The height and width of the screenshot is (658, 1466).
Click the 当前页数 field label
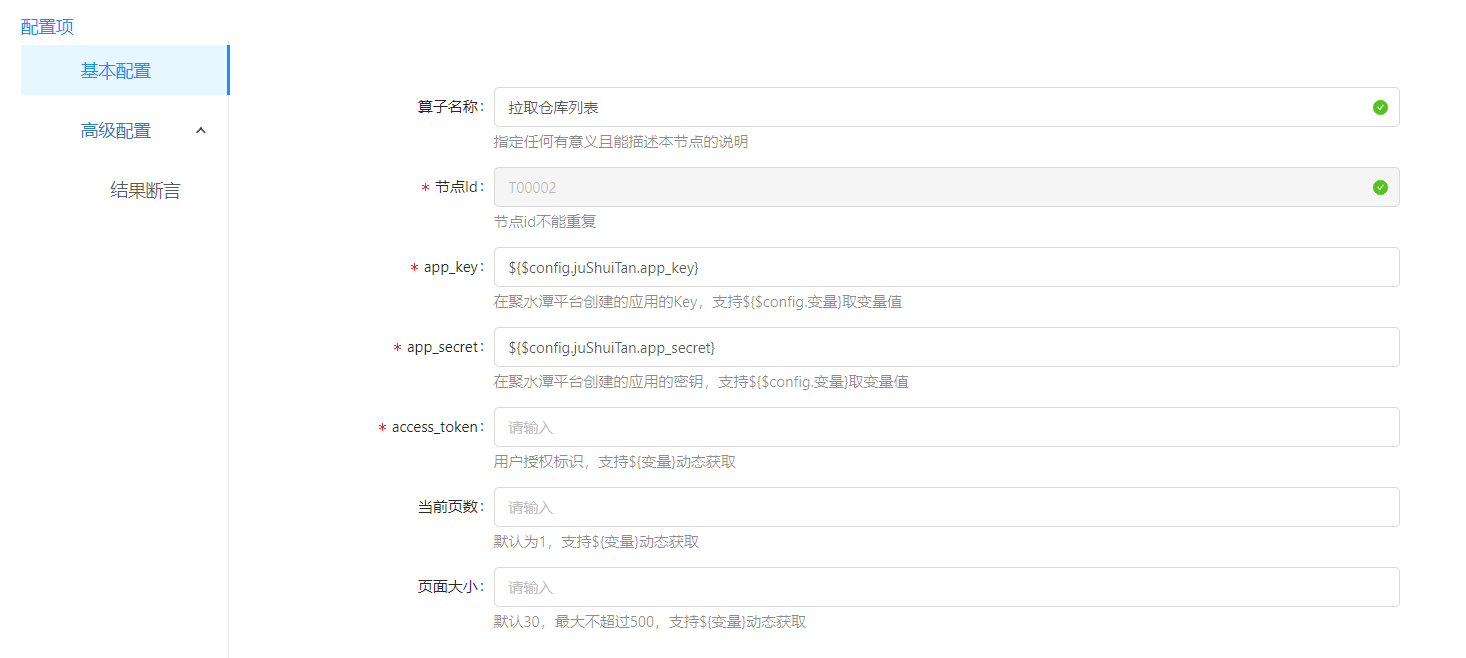click(450, 507)
